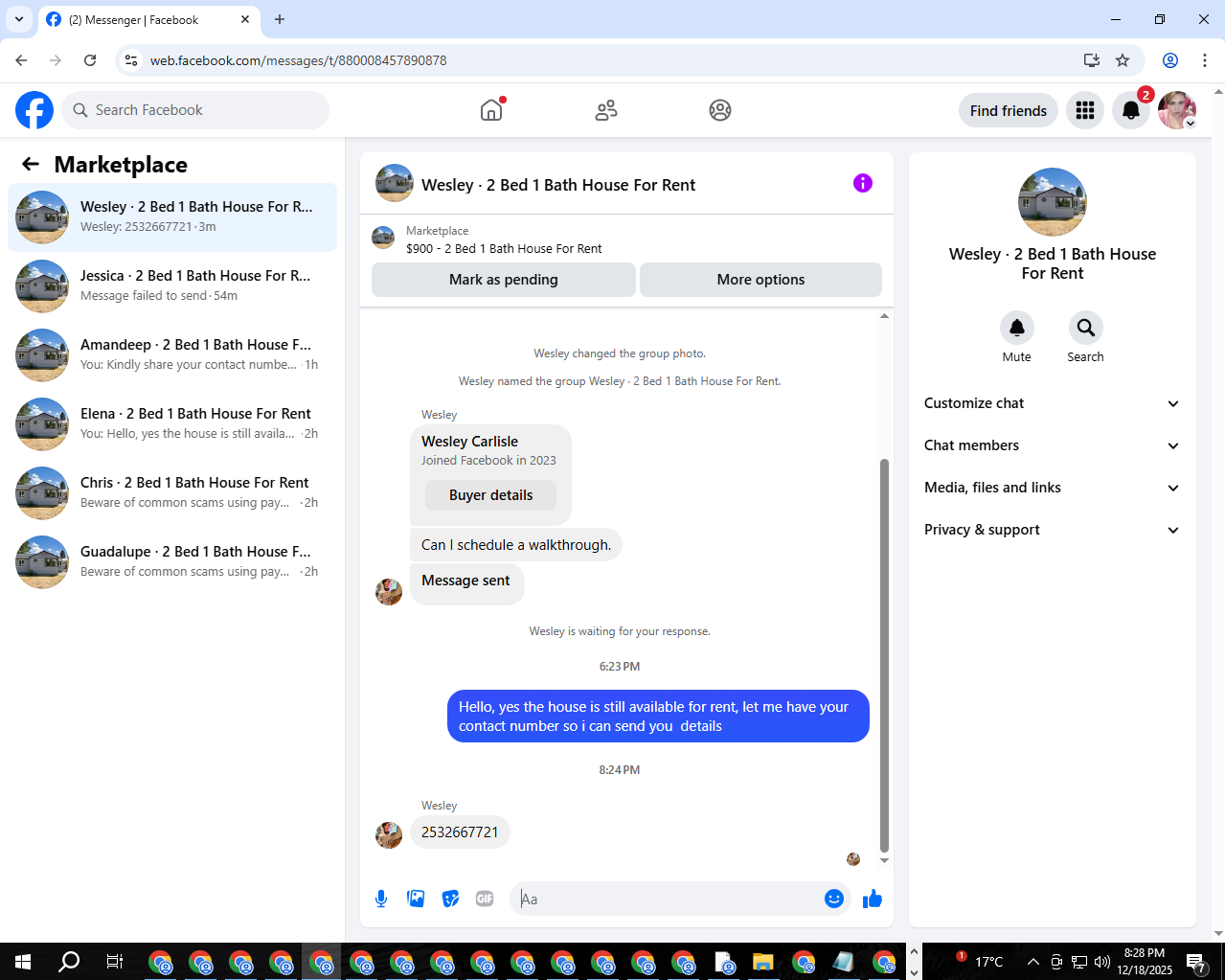This screenshot has height=980, width=1225.
Task: Click More options button
Action: pyautogui.click(x=760, y=280)
